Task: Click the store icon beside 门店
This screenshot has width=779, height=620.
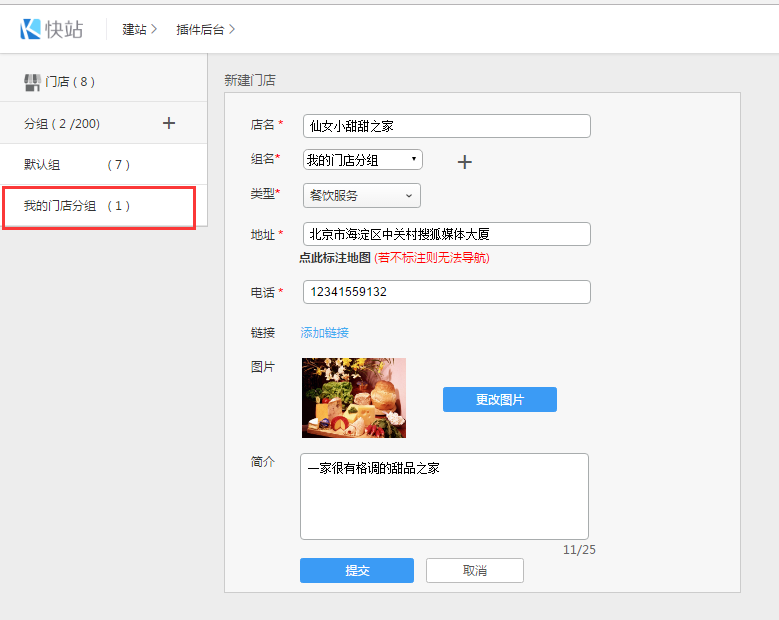Action: (x=32, y=82)
